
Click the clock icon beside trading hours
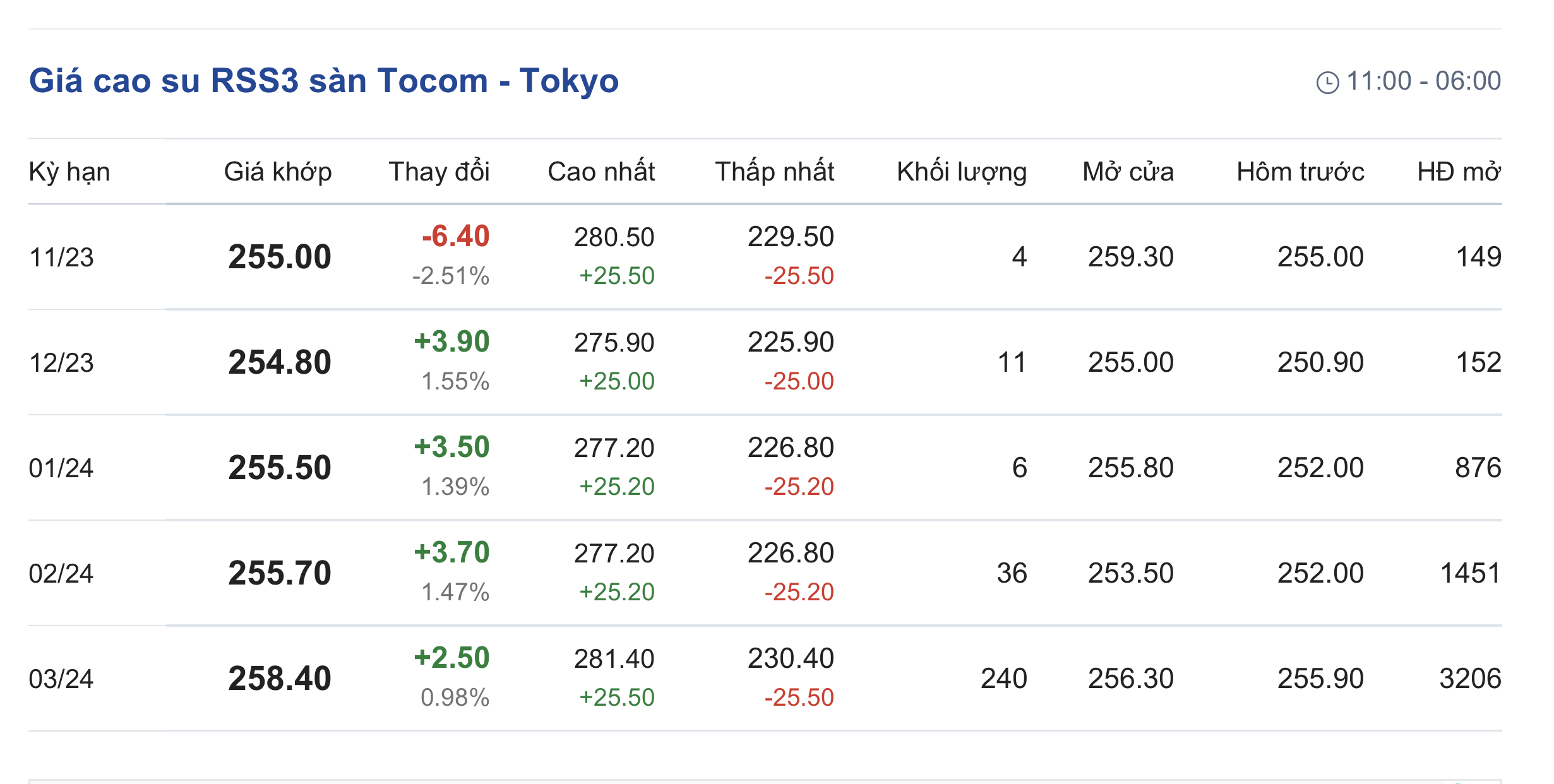1327,83
